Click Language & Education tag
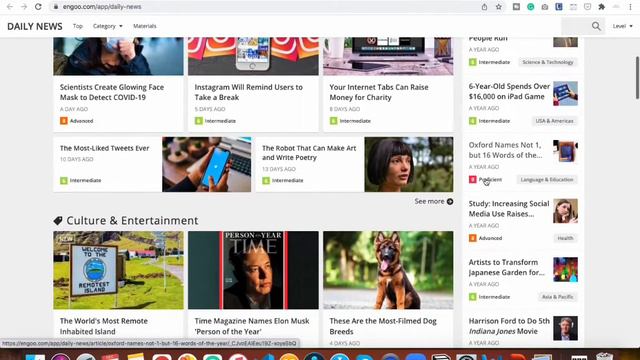Image resolution: width=640 pixels, height=360 pixels. tap(547, 180)
